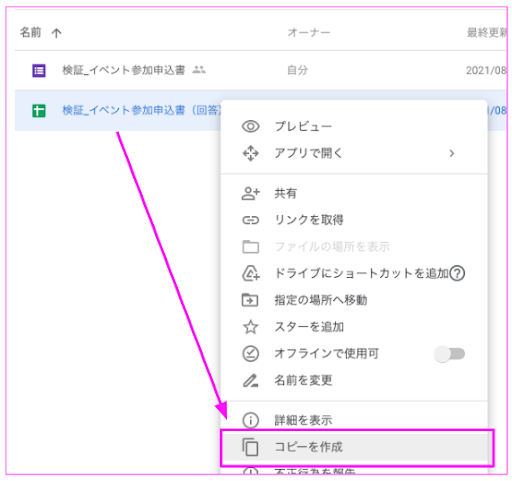Expand the アプリで開く submenu arrow
This screenshot has height=481, width=512.
[452, 153]
